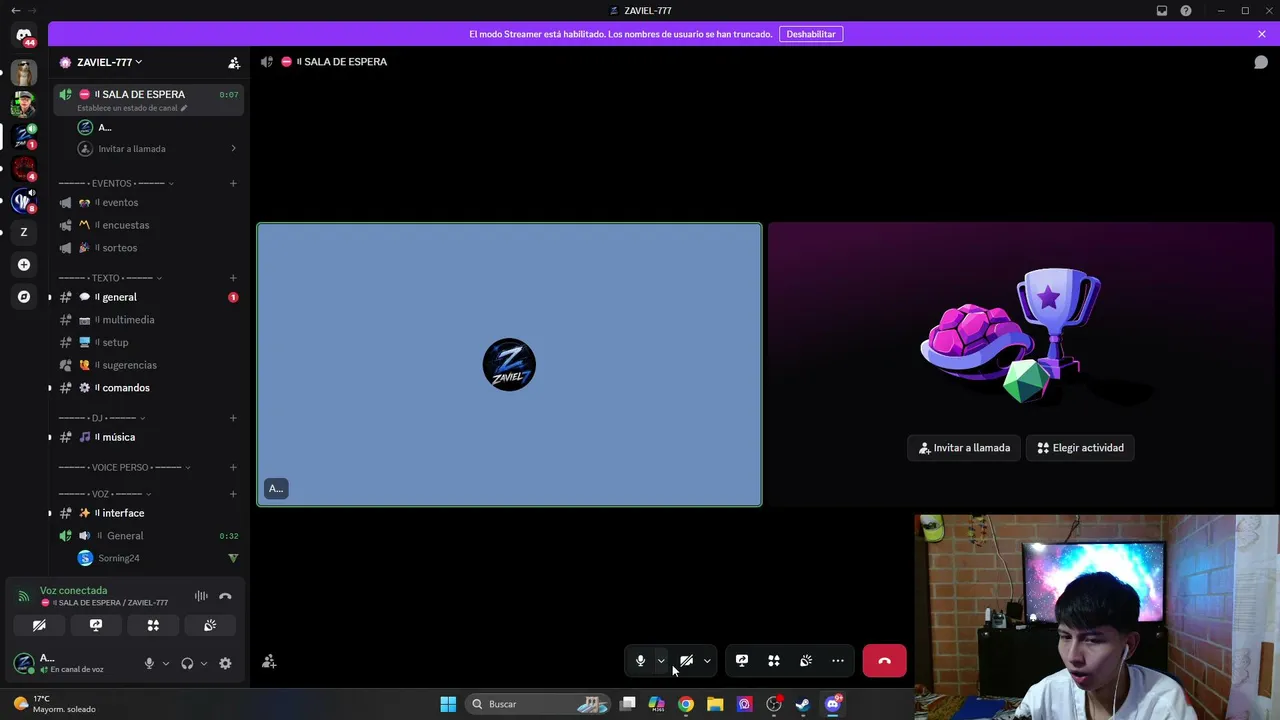1280x720 pixels.
Task: Start an activity from call controls bar
Action: coord(774,661)
